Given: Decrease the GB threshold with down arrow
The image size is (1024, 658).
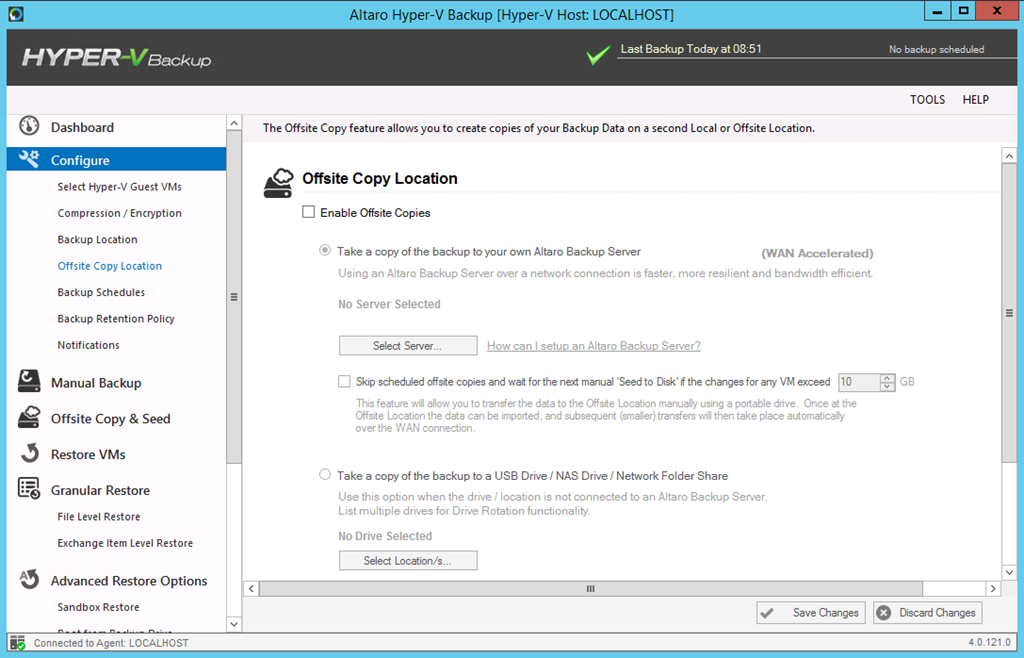Looking at the screenshot, I should pos(887,386).
